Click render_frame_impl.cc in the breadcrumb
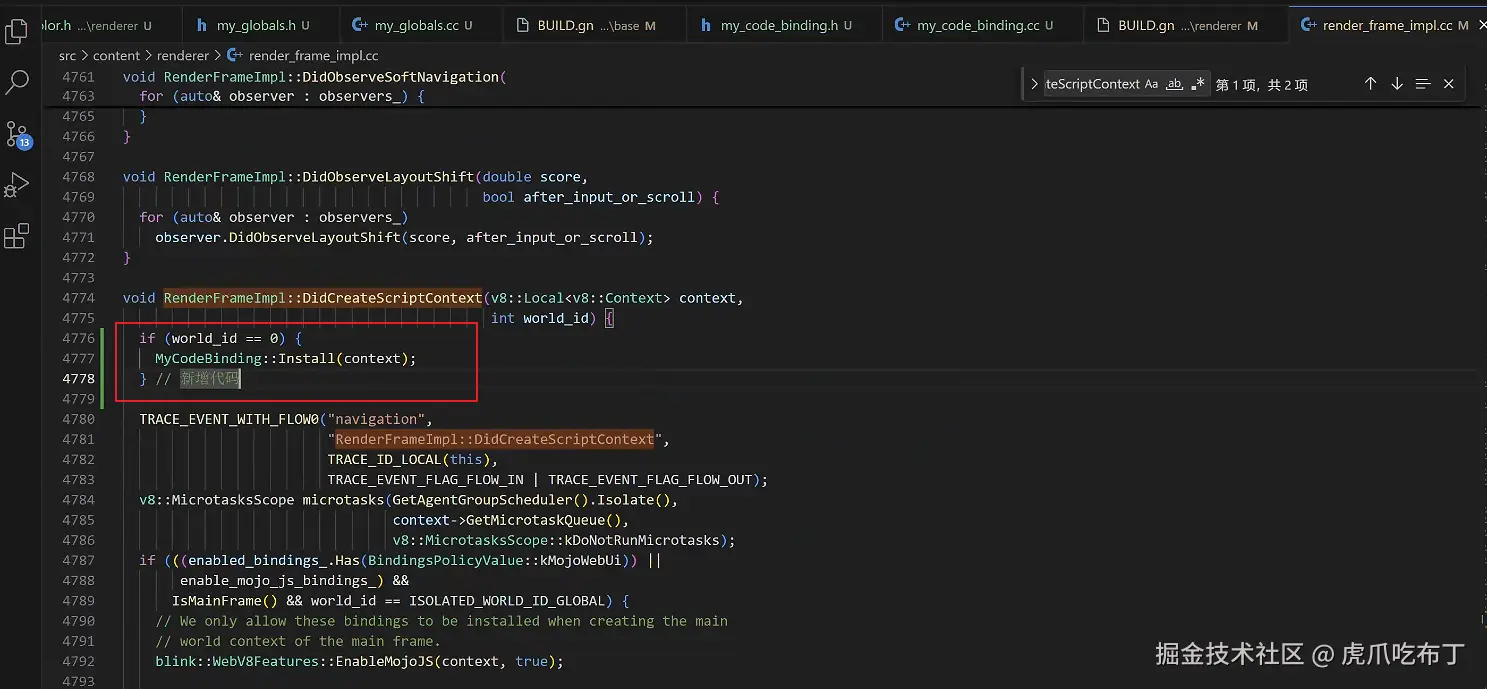This screenshot has width=1487, height=689. 313,56
